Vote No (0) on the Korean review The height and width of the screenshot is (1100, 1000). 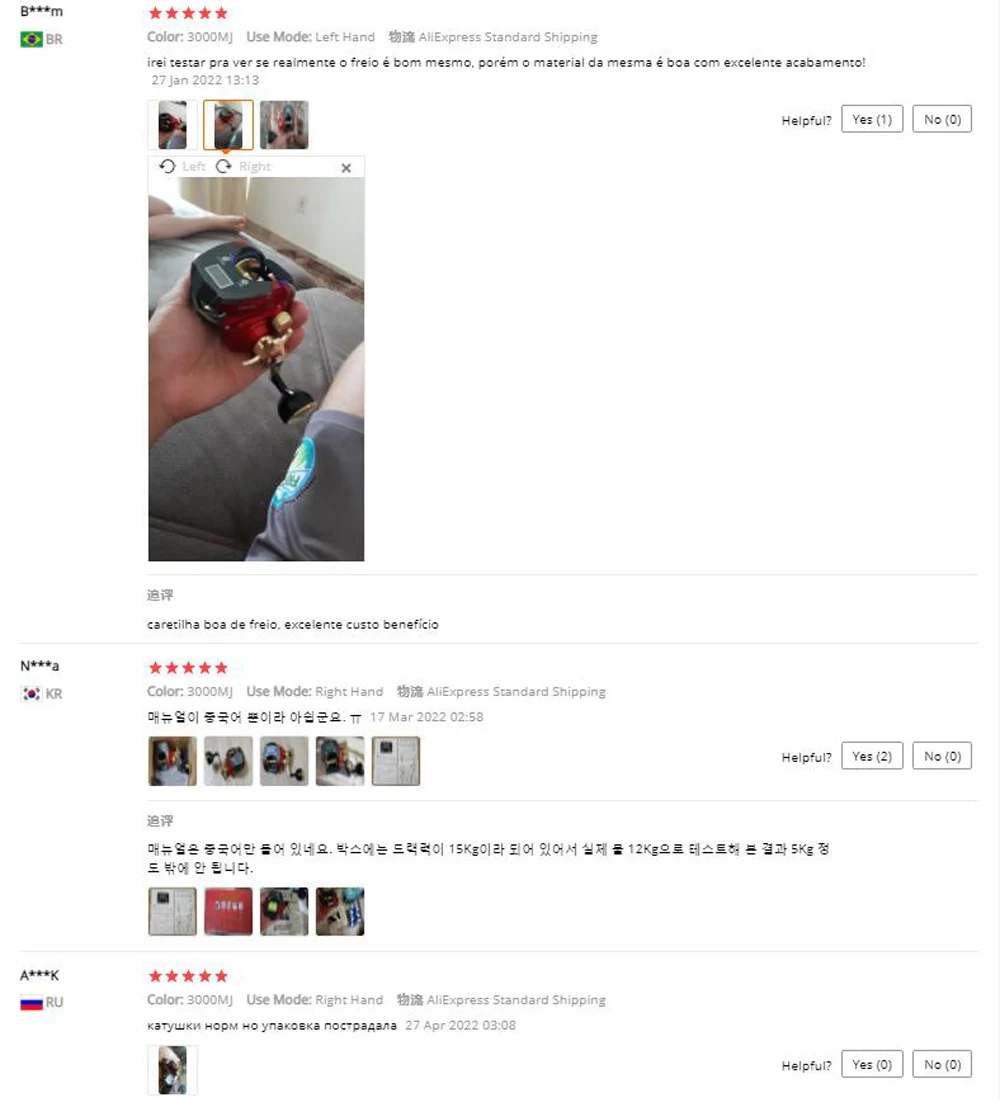tap(942, 756)
